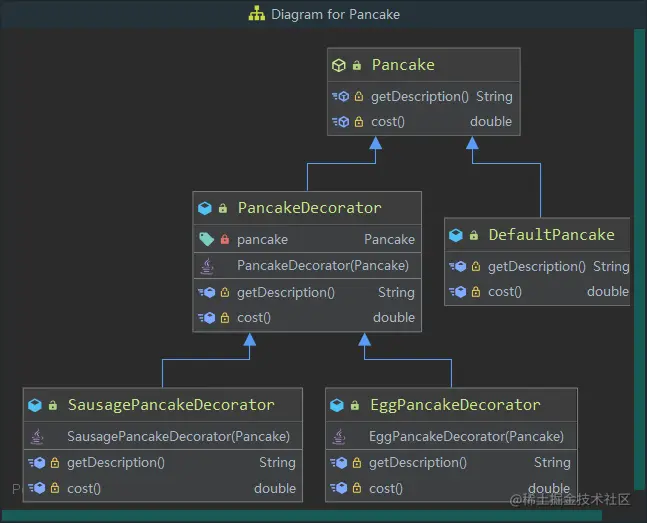Click the lock icon beside EggPancakeDecorator title
The height and width of the screenshot is (523, 647).
click(355, 405)
